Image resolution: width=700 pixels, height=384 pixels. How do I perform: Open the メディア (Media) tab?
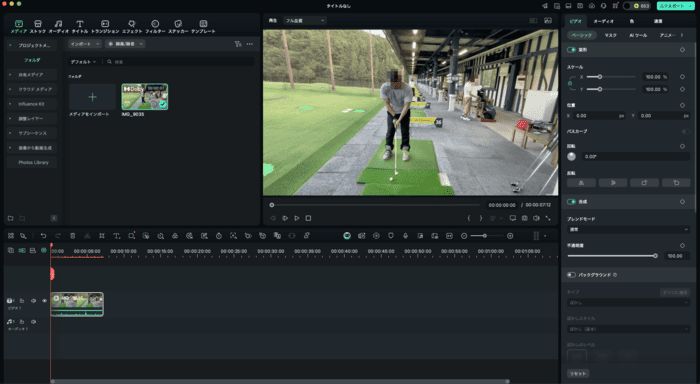tap(18, 26)
